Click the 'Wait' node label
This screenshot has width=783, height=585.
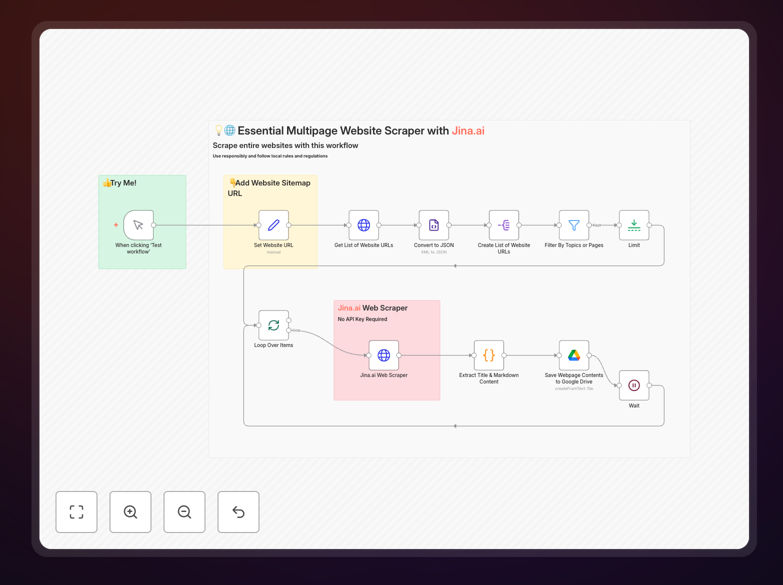pyautogui.click(x=634, y=406)
